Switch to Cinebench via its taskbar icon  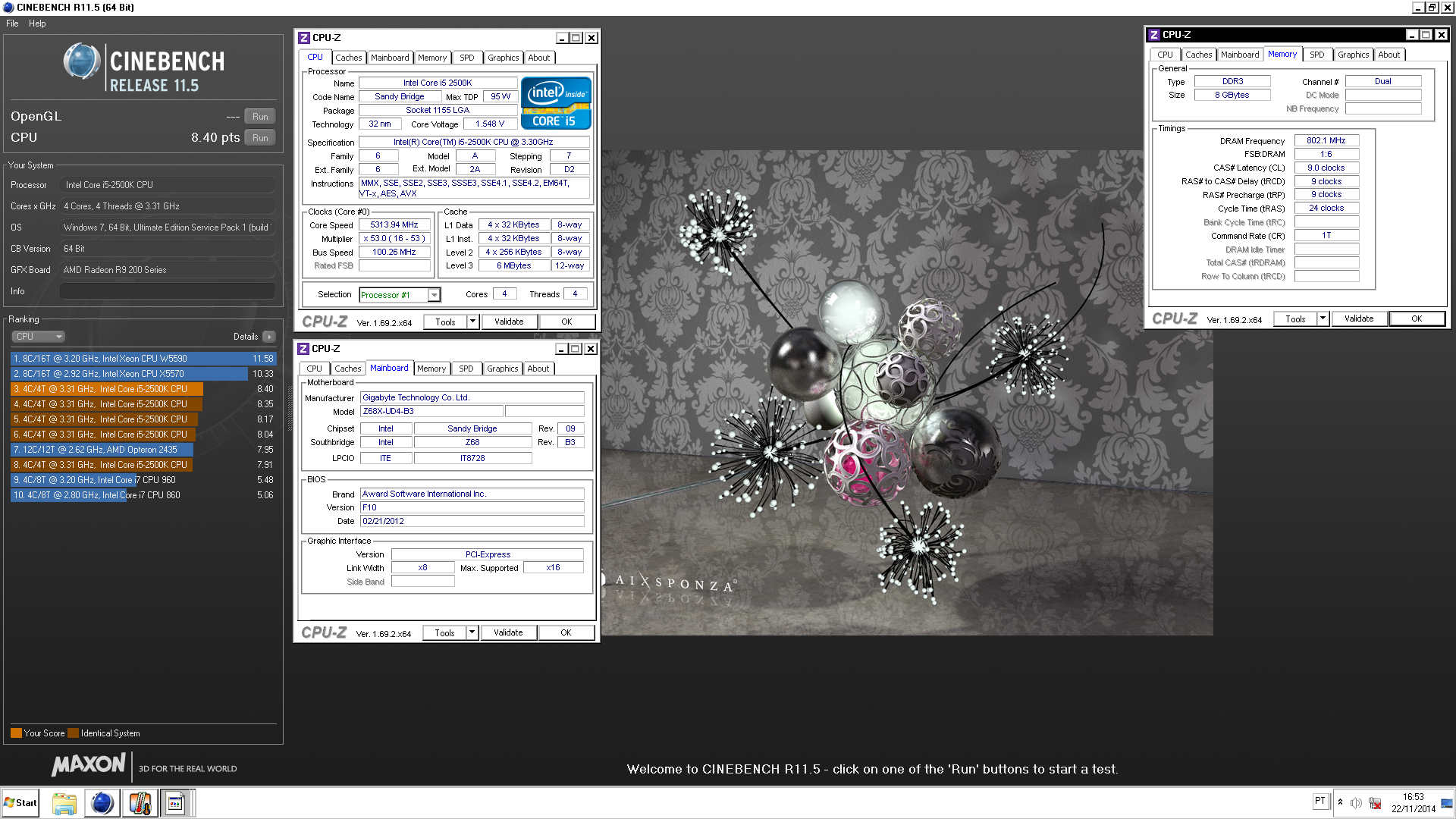pos(102,803)
